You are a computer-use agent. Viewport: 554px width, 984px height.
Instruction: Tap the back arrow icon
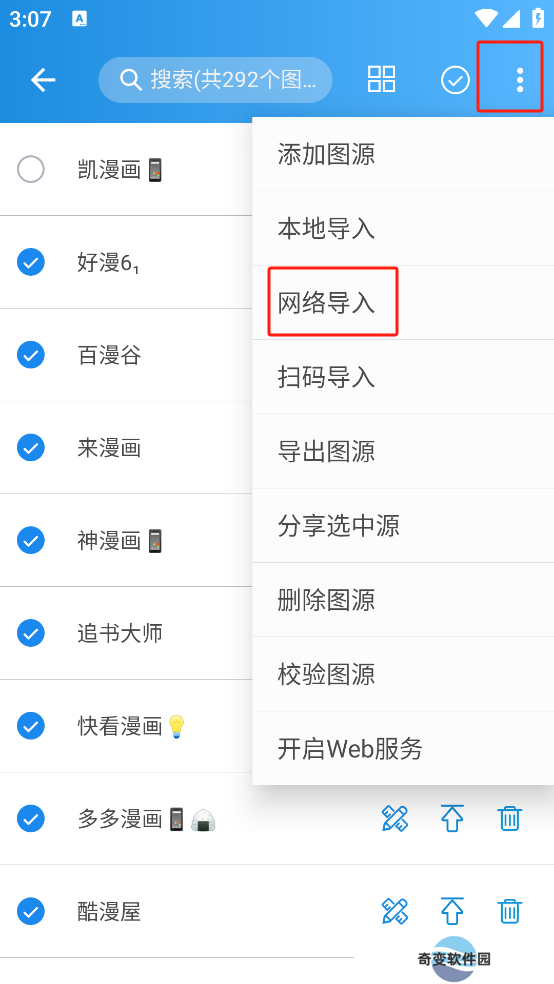click(43, 80)
